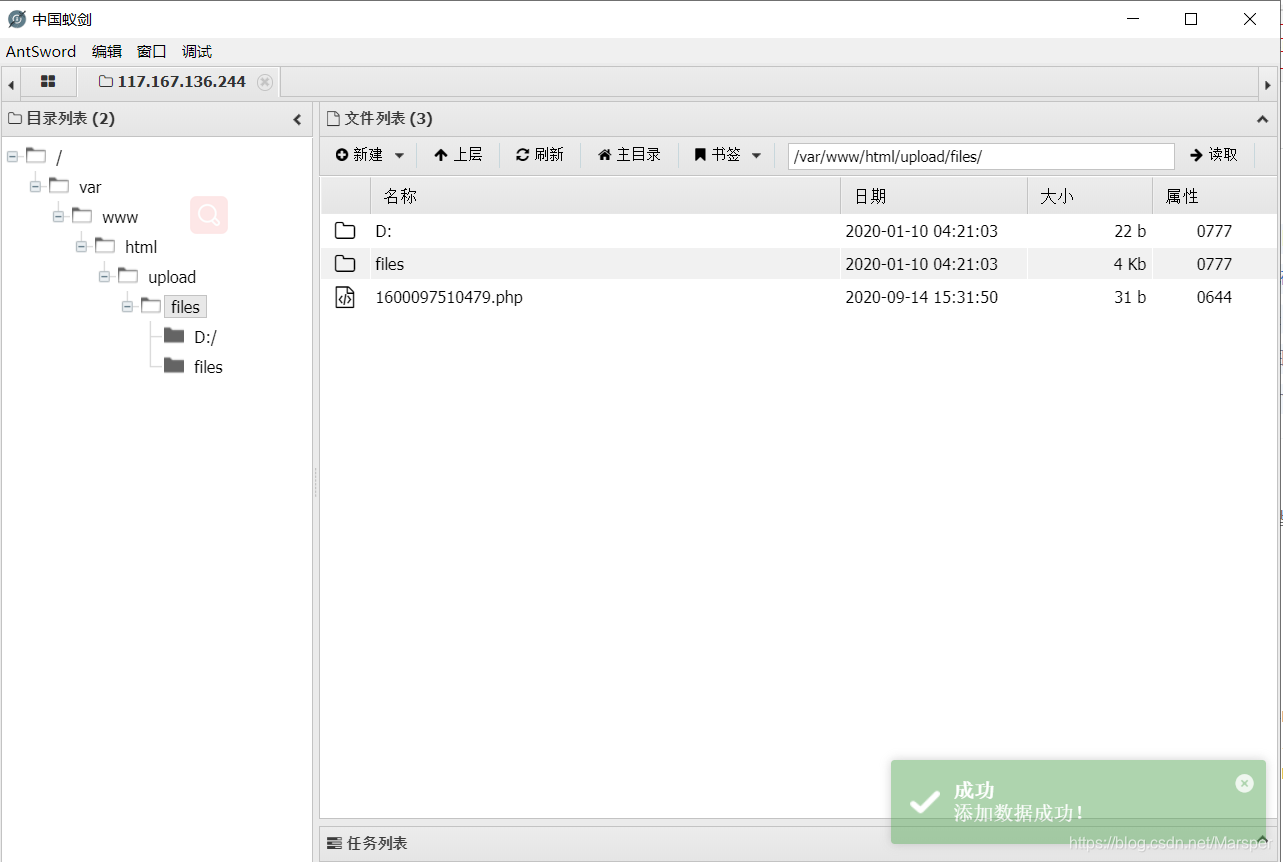
Task: Go up with the 上层 button
Action: click(x=458, y=155)
